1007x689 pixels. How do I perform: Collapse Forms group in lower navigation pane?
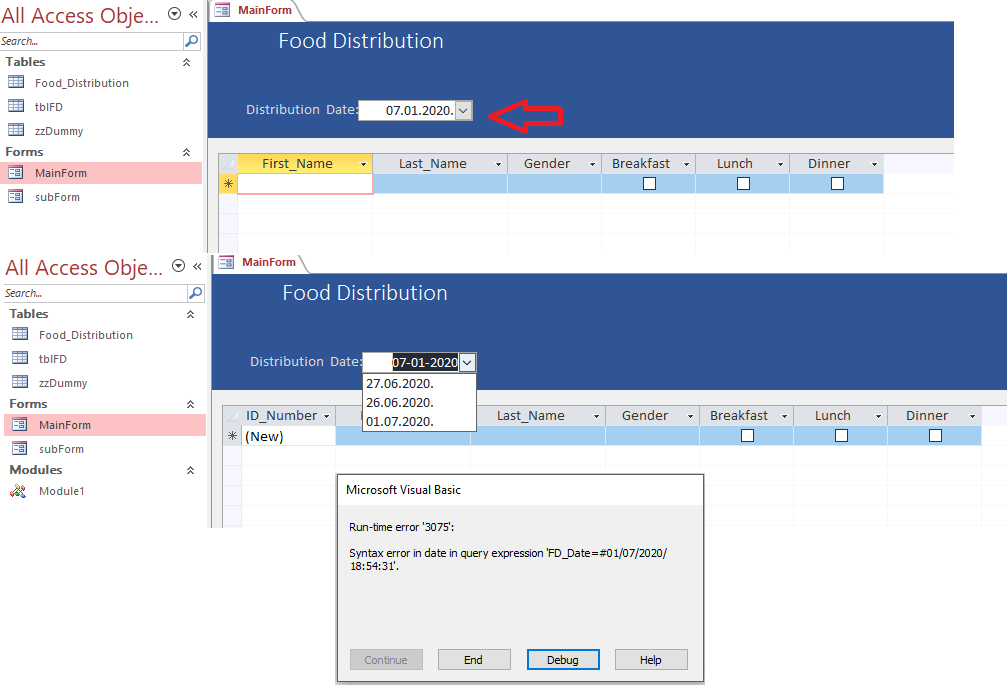[190, 404]
